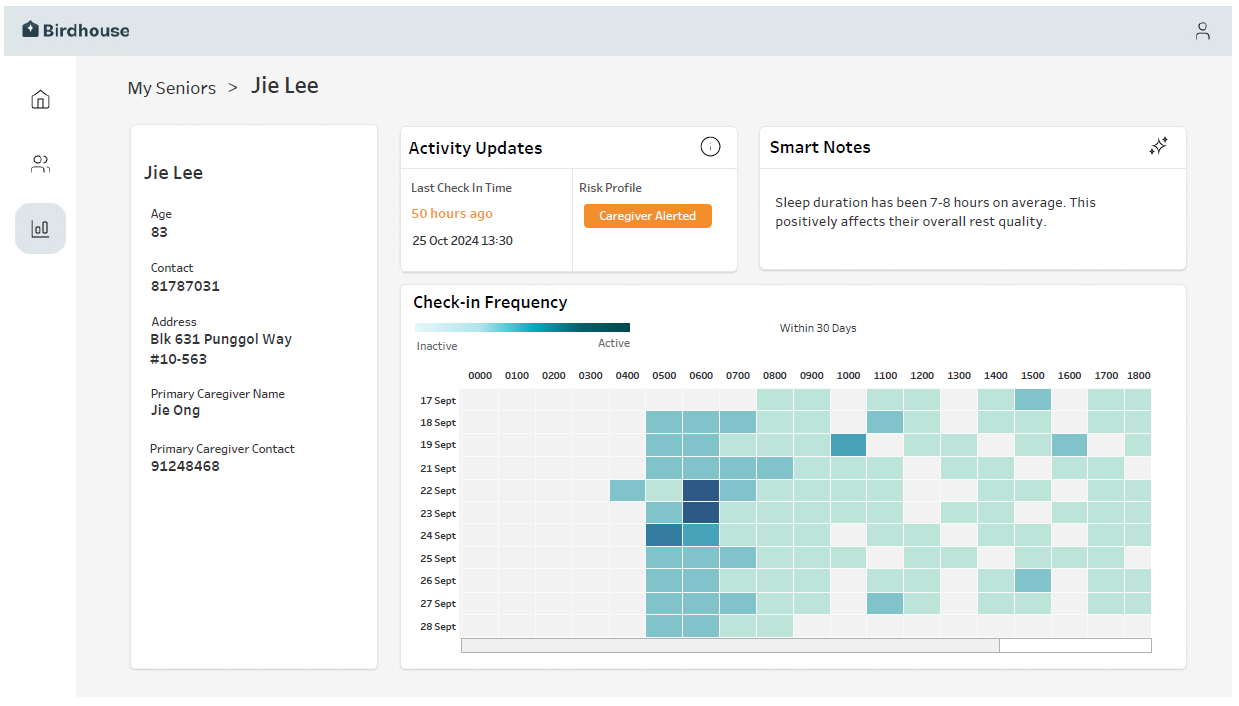Click the 24 Sept 0500 heatmap cell
This screenshot has width=1239, height=706.
coord(664,536)
